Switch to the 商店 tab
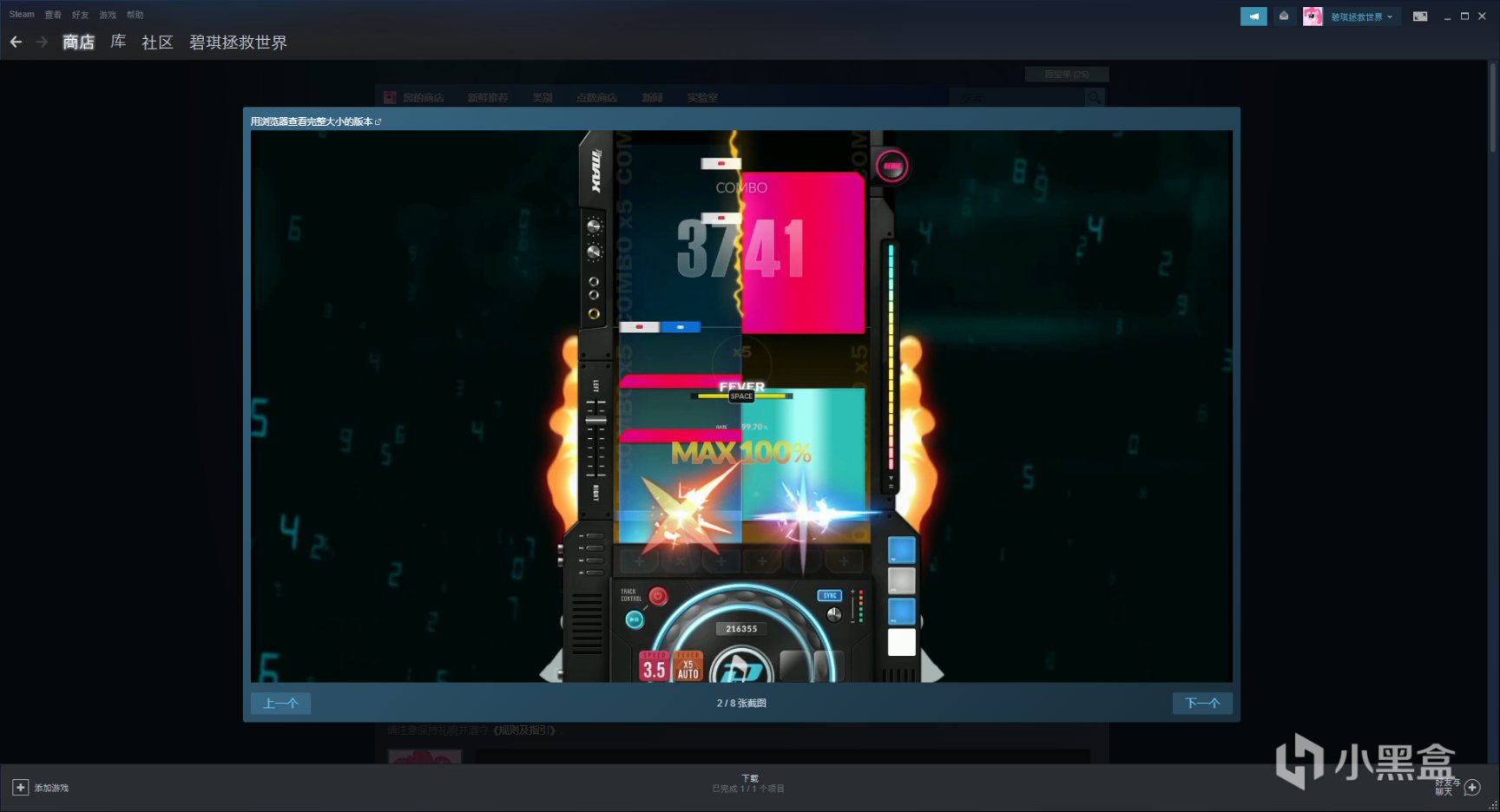1500x812 pixels. (x=78, y=42)
